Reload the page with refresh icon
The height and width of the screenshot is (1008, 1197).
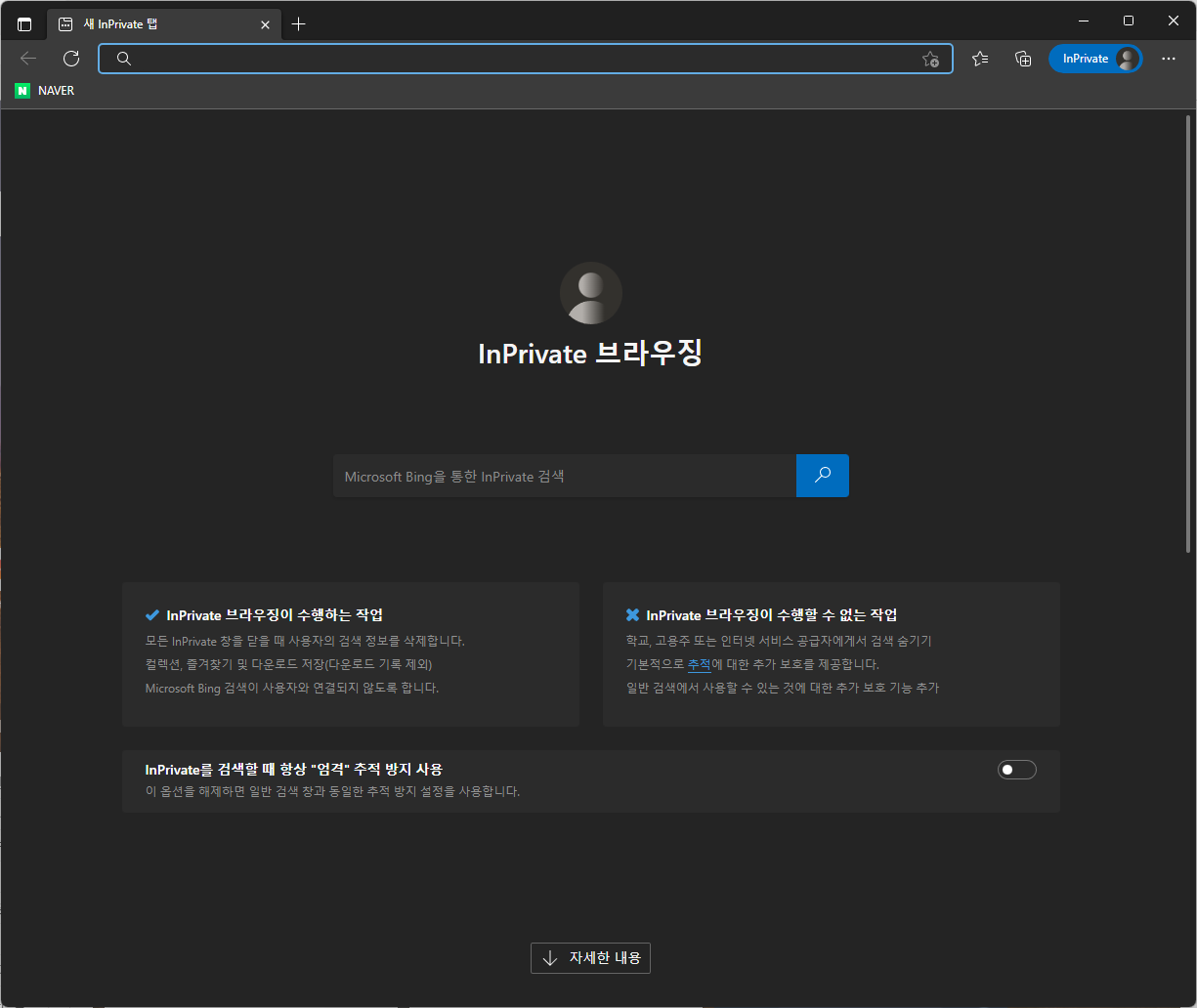point(71,59)
